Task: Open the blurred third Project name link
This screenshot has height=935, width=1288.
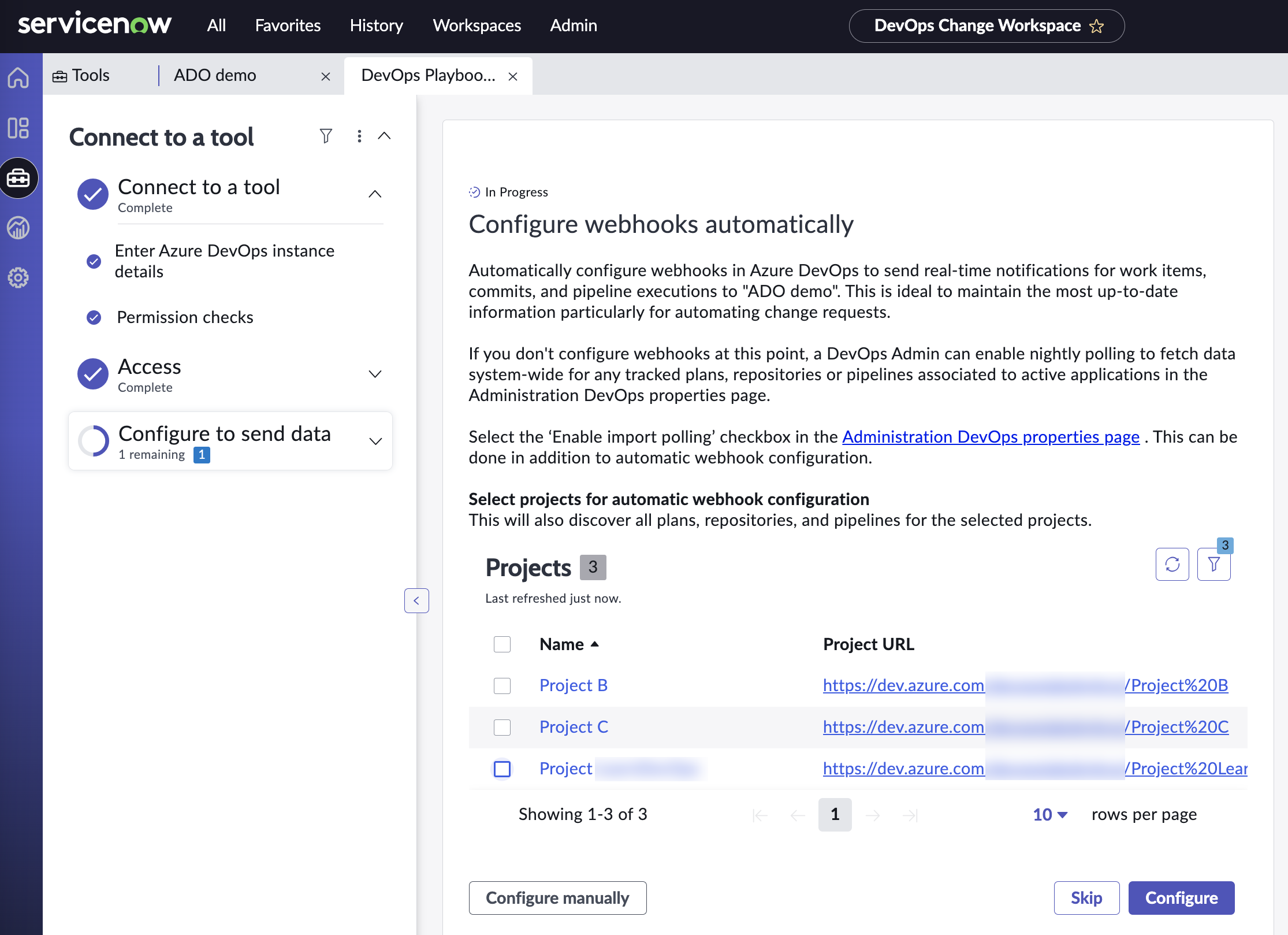Action: pyautogui.click(x=621, y=769)
